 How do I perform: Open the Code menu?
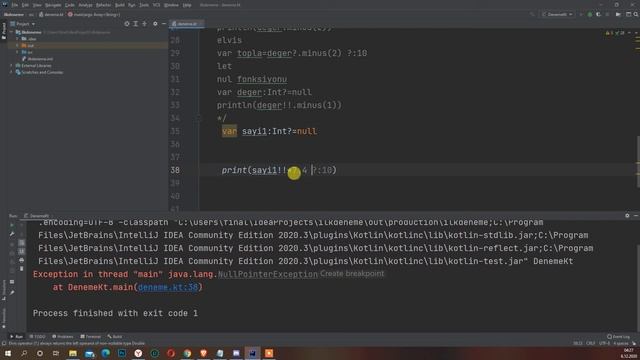tap(70, 5)
